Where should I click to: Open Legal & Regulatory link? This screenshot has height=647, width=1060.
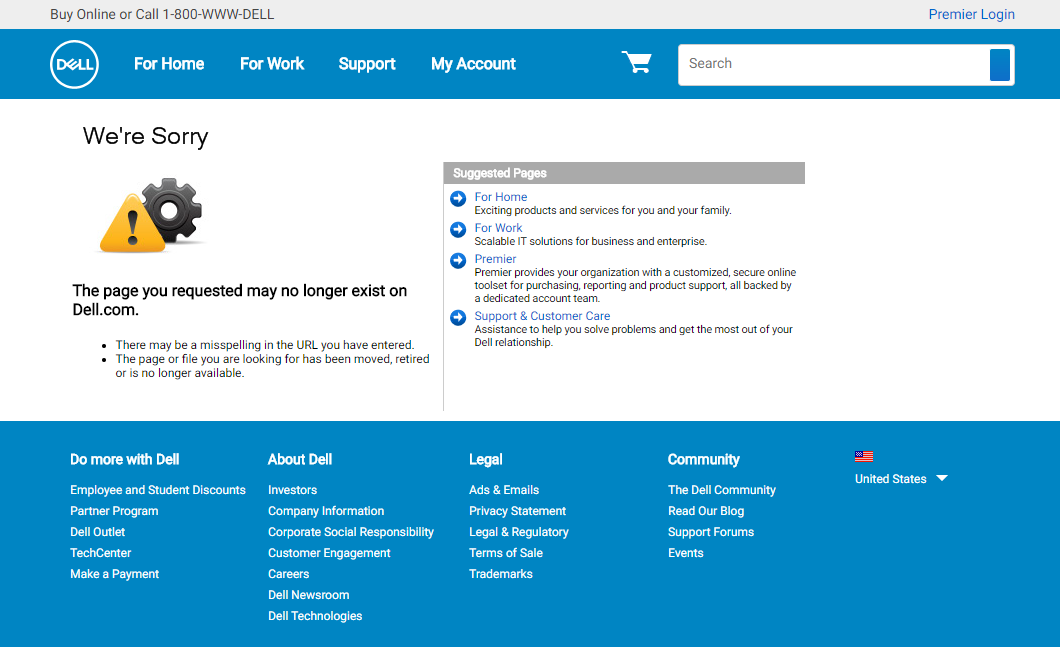click(x=519, y=532)
